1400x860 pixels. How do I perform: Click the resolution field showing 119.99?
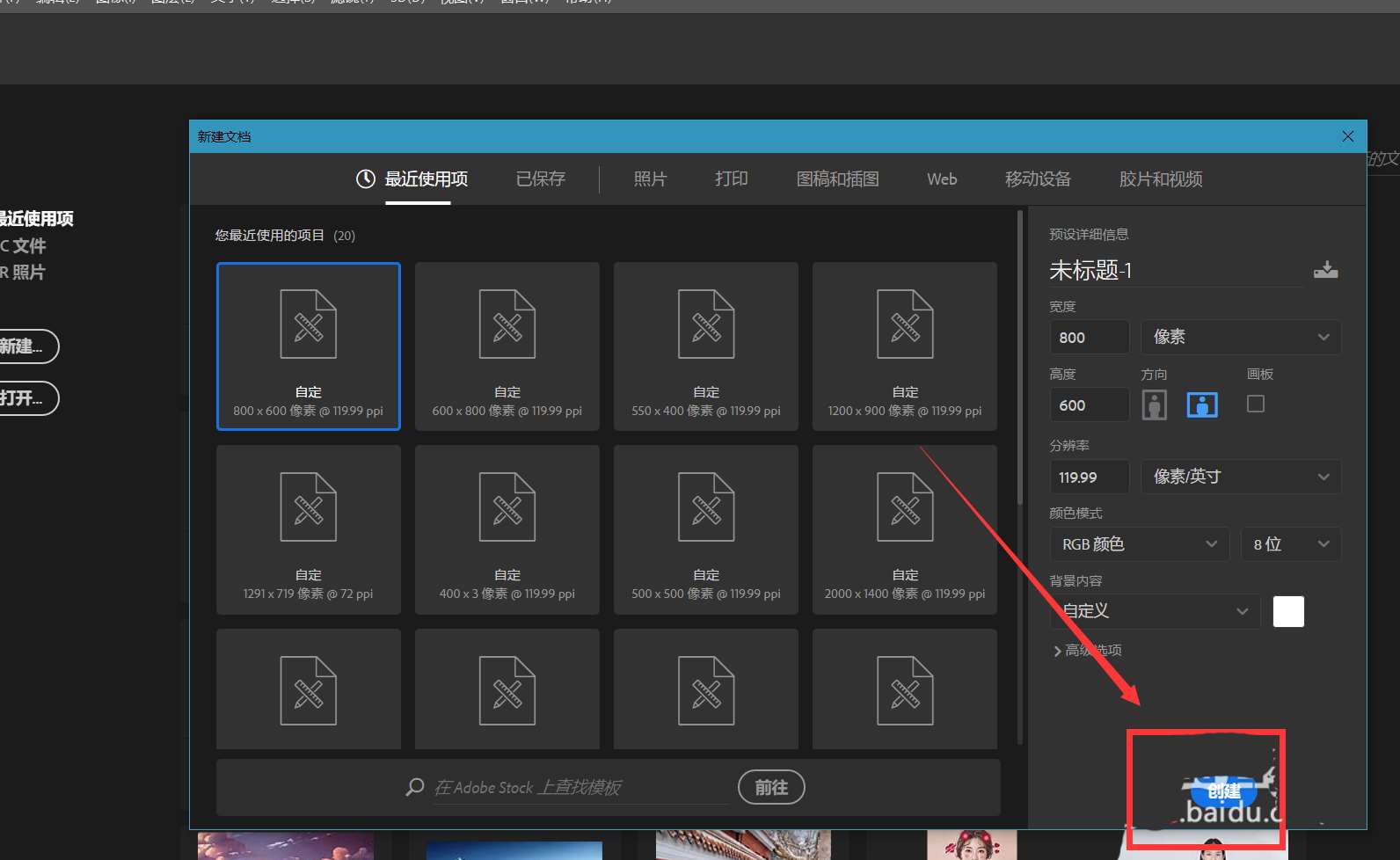point(1090,477)
